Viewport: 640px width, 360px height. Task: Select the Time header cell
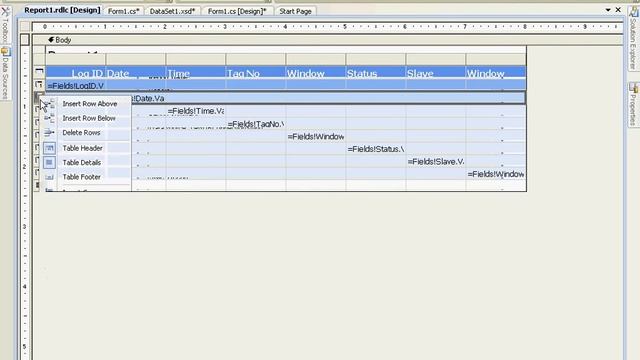(x=196, y=73)
